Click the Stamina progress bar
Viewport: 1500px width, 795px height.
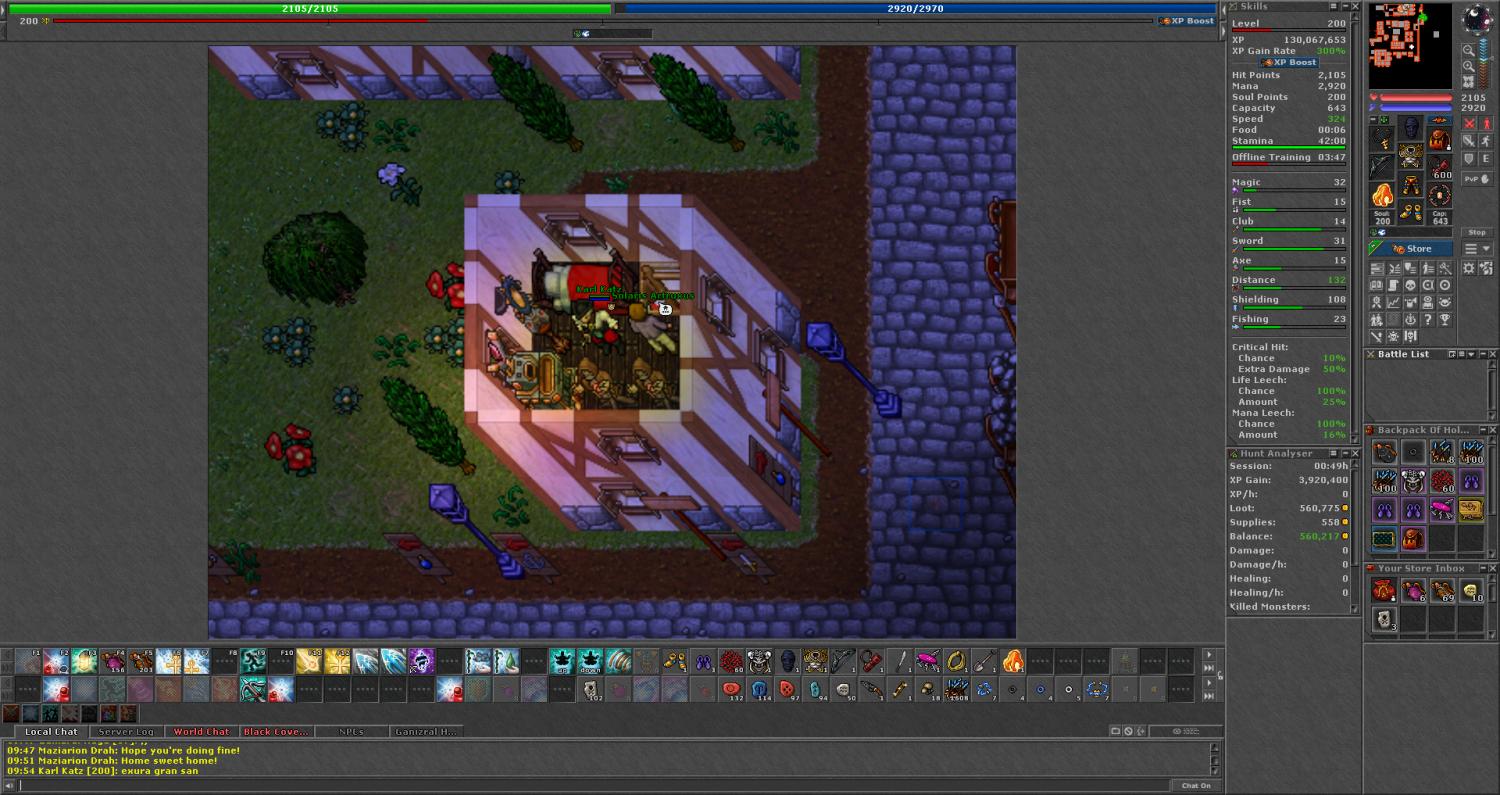pyautogui.click(x=1289, y=148)
